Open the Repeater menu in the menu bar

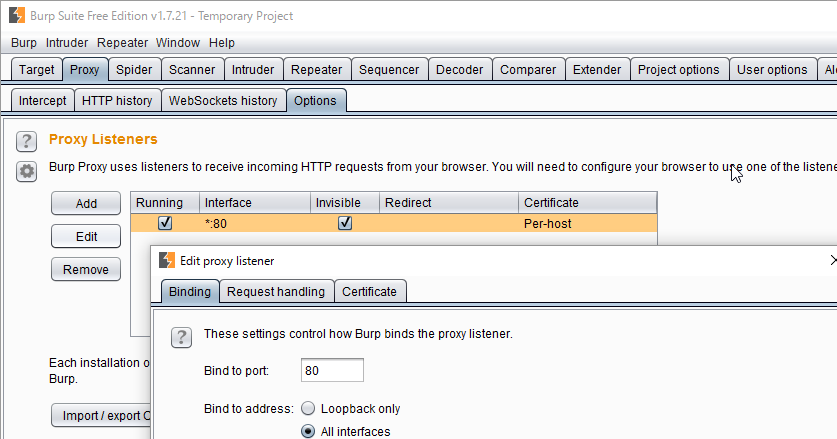point(122,43)
